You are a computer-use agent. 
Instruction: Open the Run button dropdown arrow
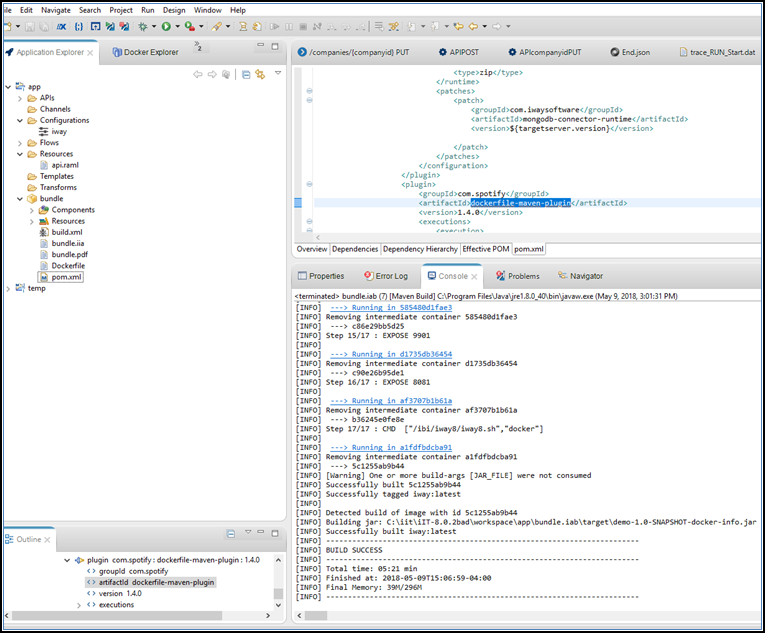178,26
